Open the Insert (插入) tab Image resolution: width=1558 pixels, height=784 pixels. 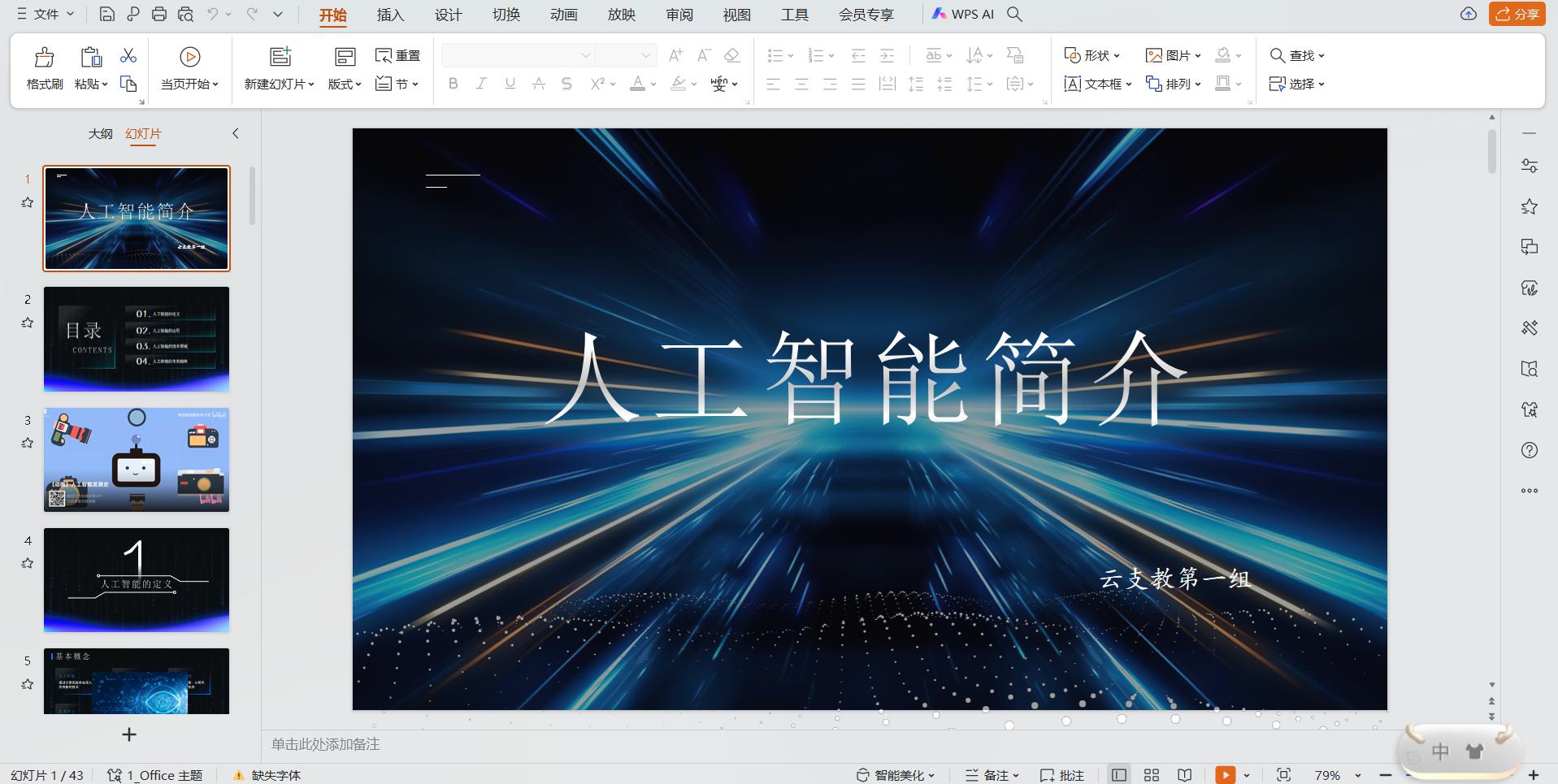pyautogui.click(x=390, y=15)
